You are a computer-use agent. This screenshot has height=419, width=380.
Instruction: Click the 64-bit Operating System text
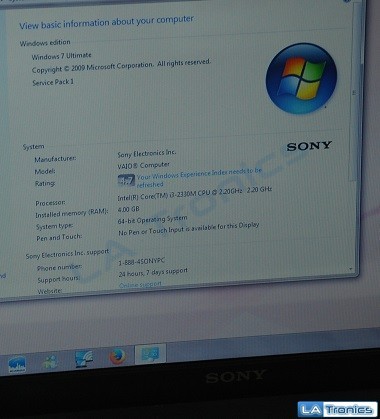(x=152, y=220)
